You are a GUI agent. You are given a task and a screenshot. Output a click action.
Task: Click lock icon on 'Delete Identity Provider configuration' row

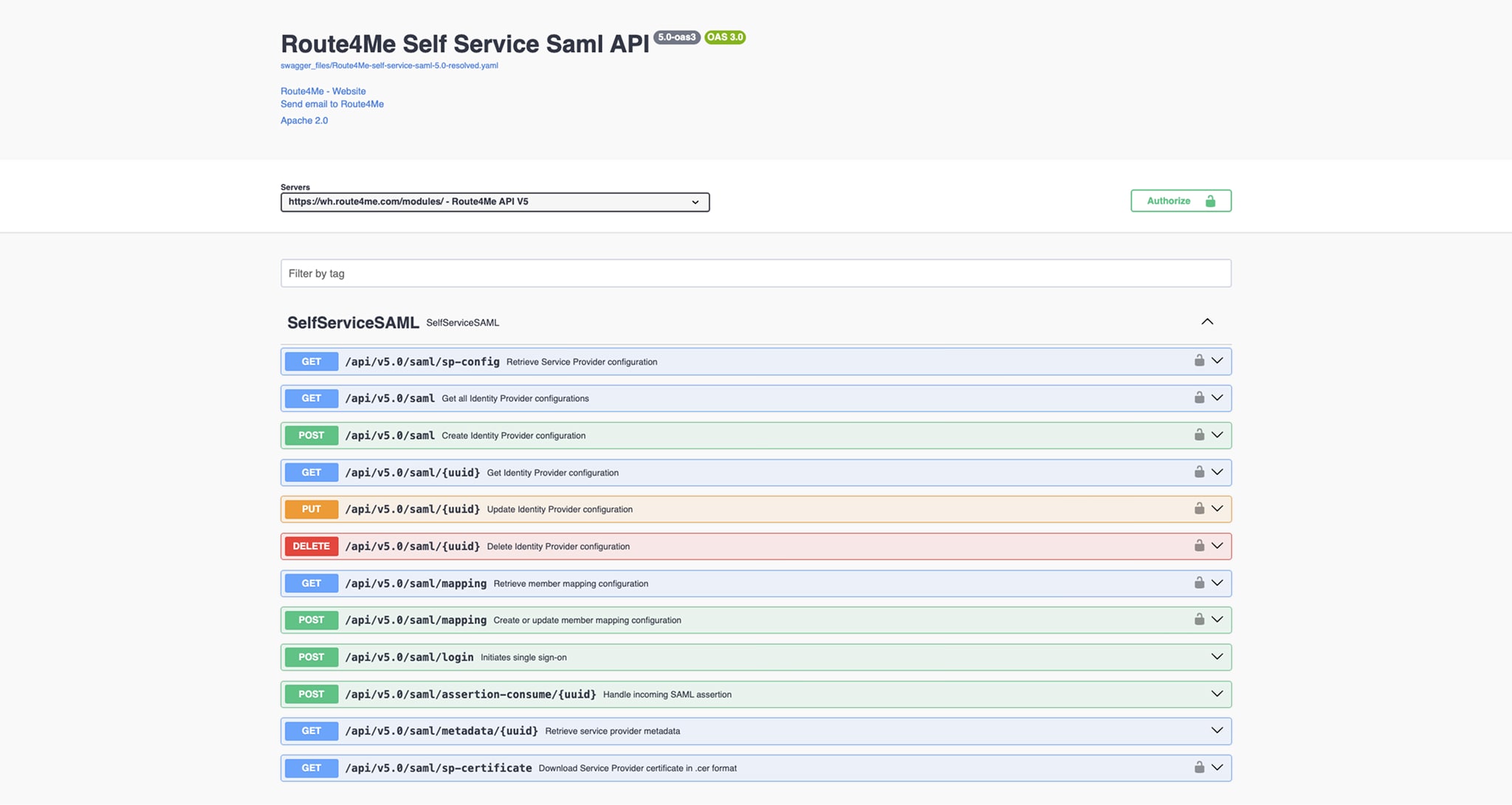tap(1199, 545)
